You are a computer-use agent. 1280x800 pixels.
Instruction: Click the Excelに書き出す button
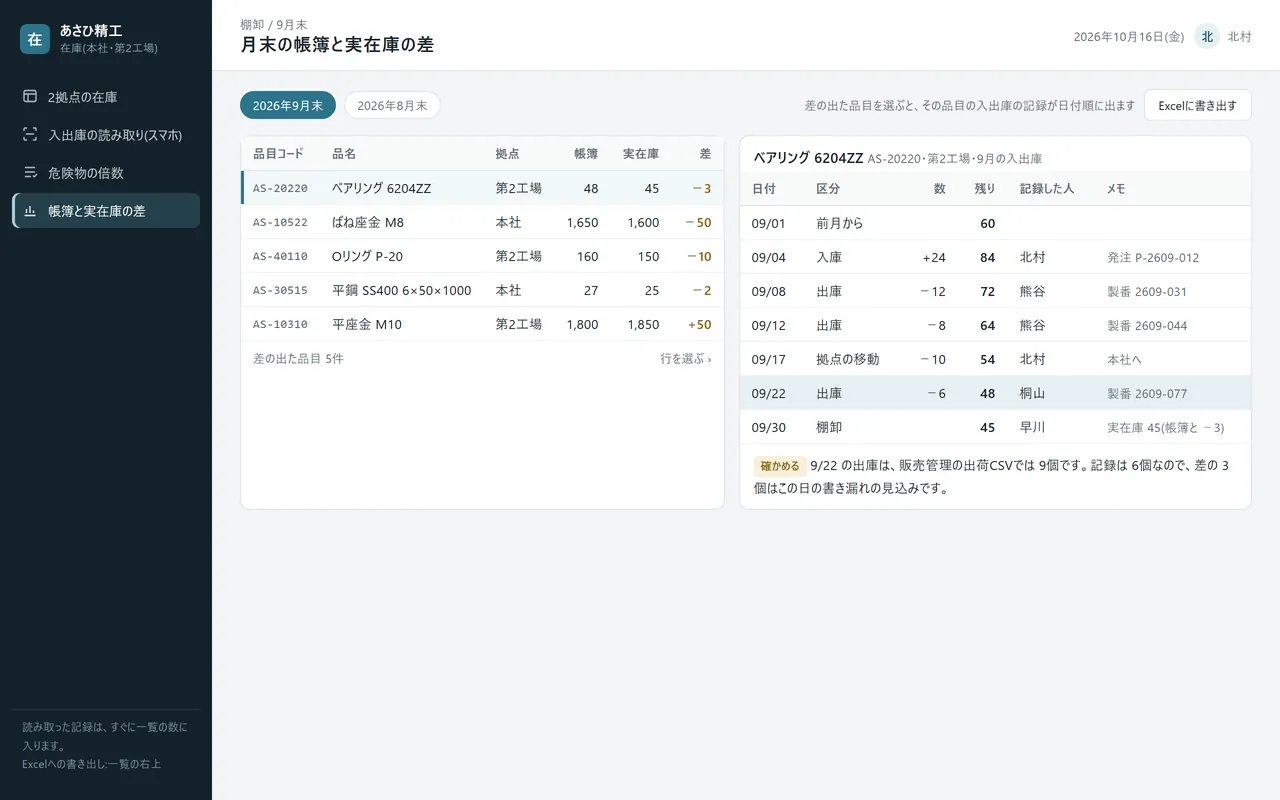coord(1198,105)
